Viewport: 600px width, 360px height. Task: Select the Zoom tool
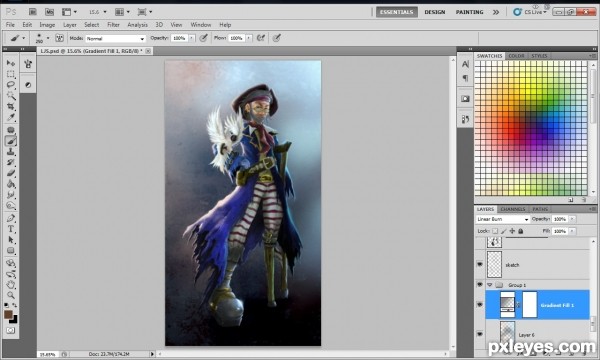pos(11,295)
